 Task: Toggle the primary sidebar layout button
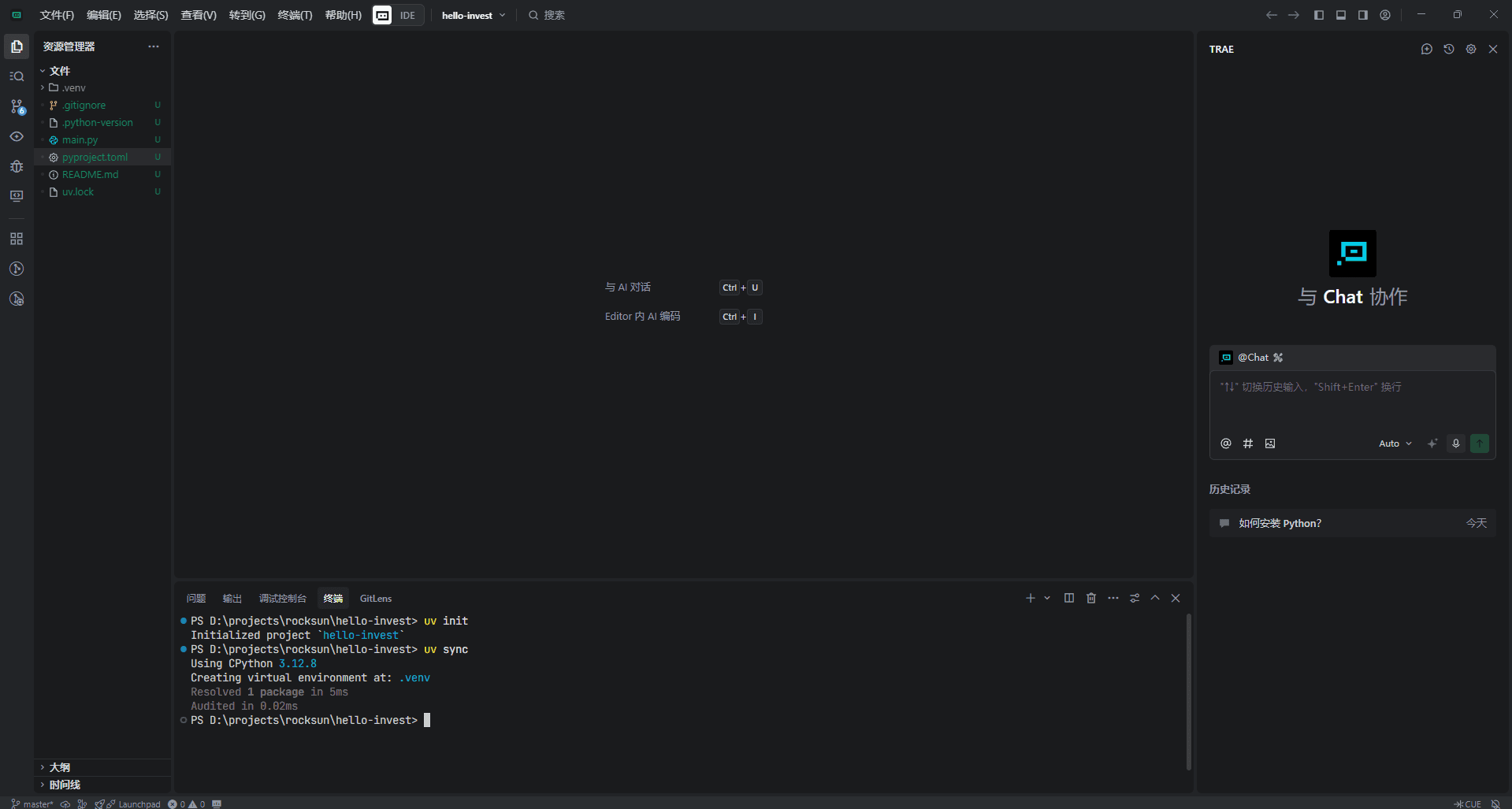pos(1318,15)
